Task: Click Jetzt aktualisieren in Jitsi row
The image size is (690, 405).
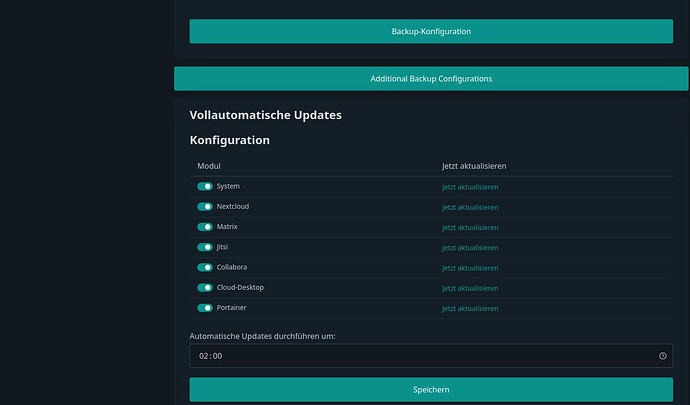Action: click(x=470, y=248)
